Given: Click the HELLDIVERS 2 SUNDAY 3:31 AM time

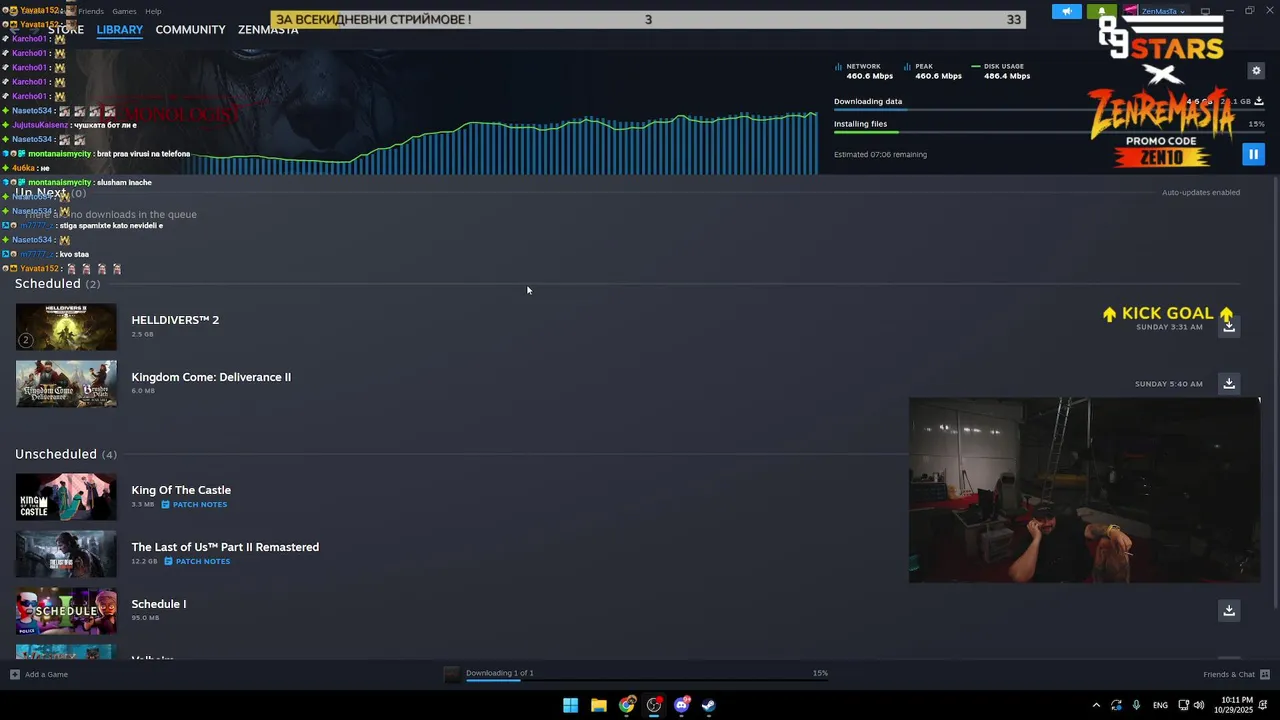Looking at the screenshot, I should click(1169, 327).
